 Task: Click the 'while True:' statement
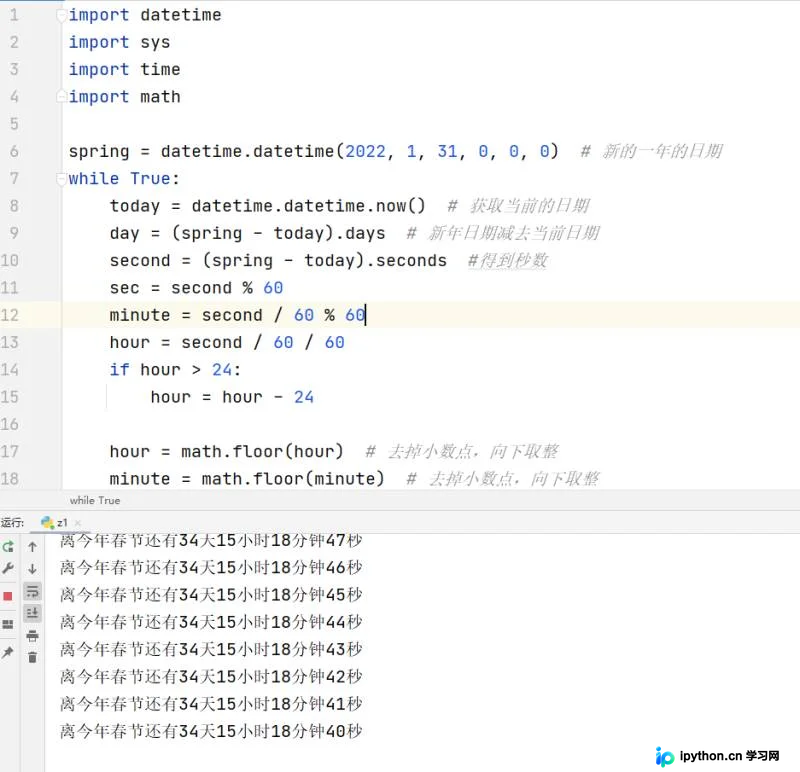[124, 179]
